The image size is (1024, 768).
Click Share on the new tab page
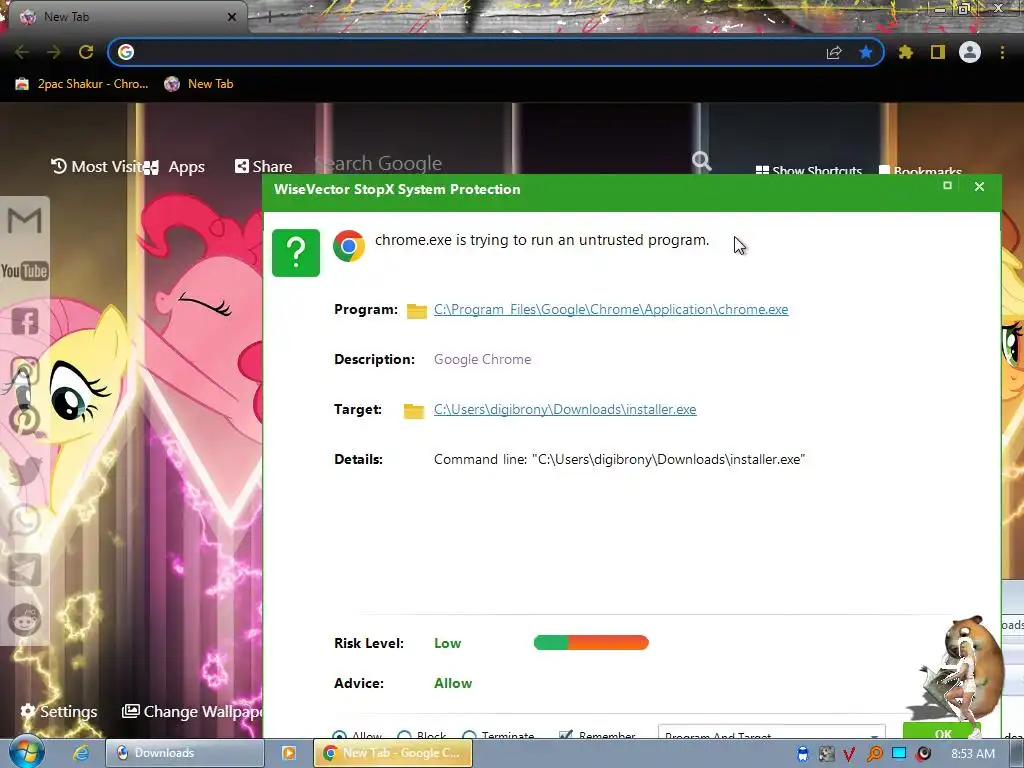pyautogui.click(x=263, y=167)
